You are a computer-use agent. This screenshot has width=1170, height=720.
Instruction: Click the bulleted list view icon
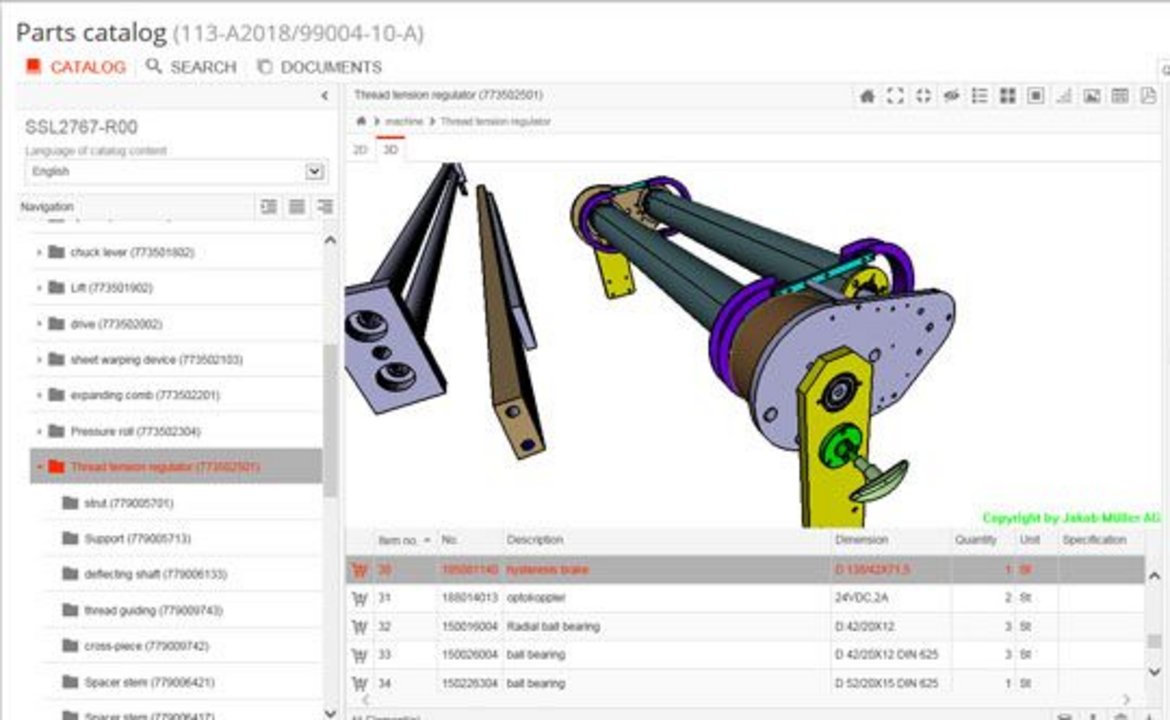pos(979,96)
